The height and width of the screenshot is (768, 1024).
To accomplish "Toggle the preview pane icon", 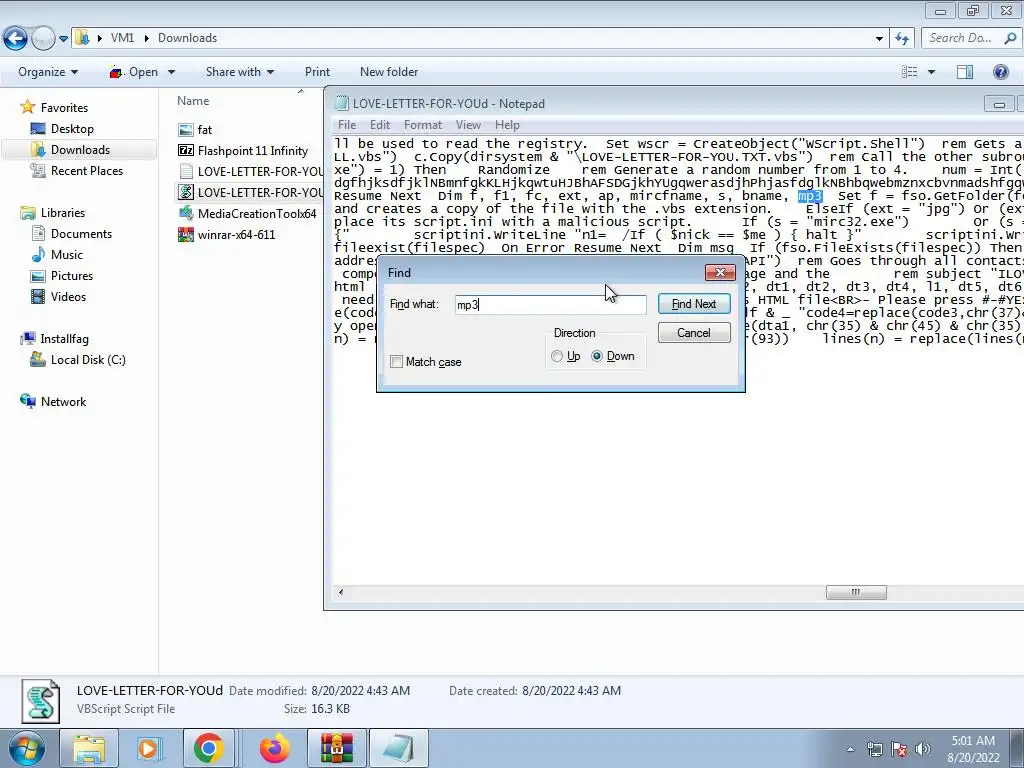I will [x=965, y=72].
